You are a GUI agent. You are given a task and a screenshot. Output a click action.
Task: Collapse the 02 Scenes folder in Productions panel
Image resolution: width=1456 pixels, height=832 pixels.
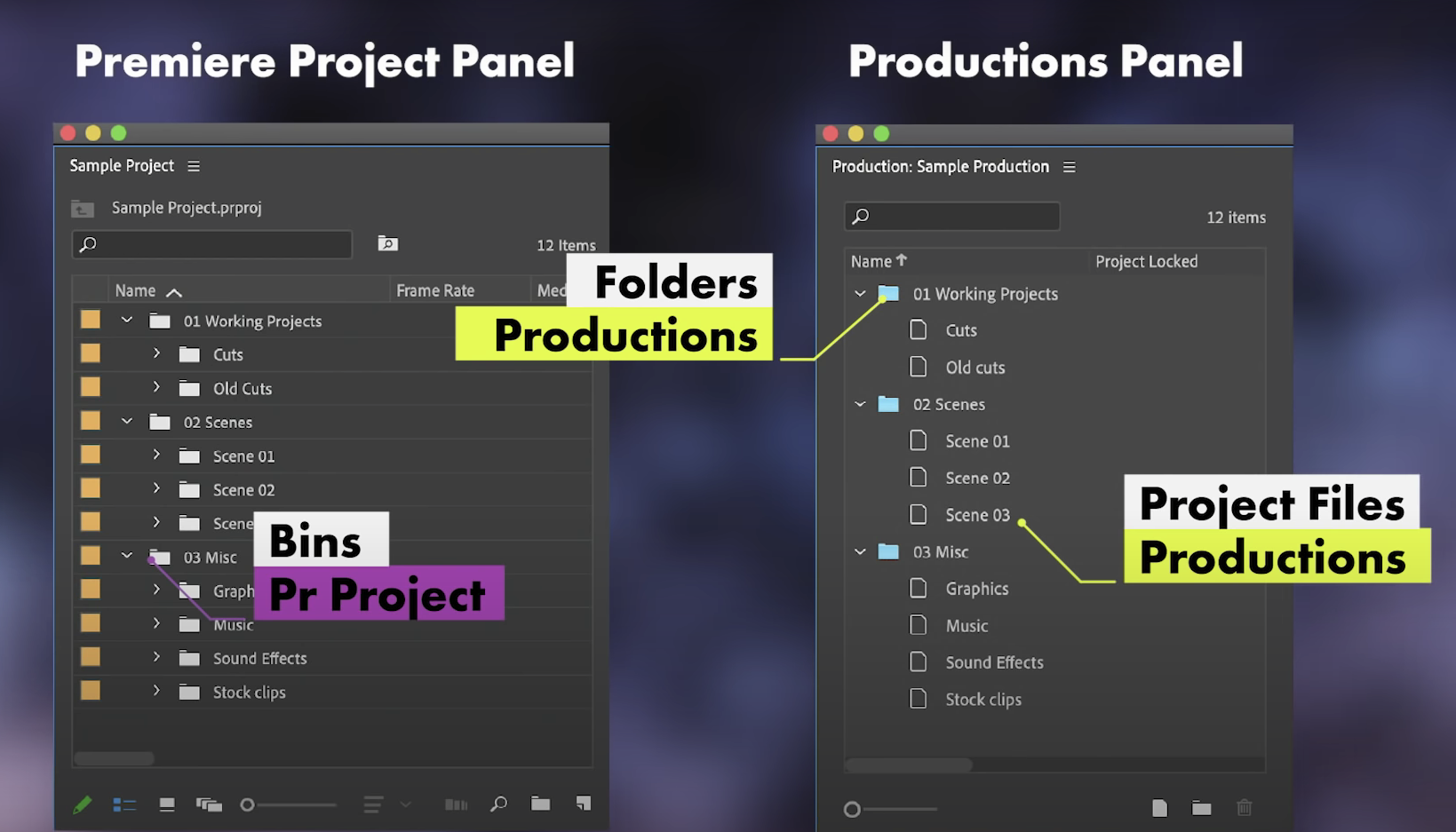pyautogui.click(x=860, y=405)
